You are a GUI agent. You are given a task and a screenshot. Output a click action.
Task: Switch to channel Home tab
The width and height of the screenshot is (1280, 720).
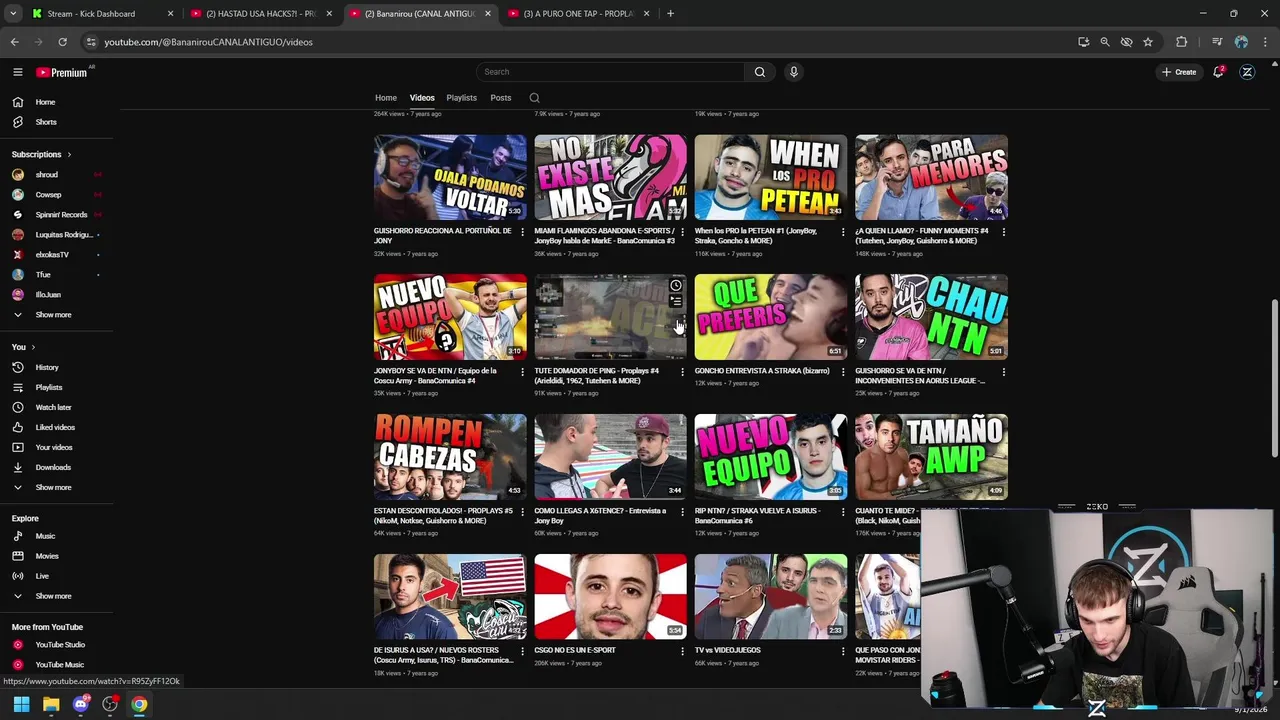pyautogui.click(x=386, y=98)
